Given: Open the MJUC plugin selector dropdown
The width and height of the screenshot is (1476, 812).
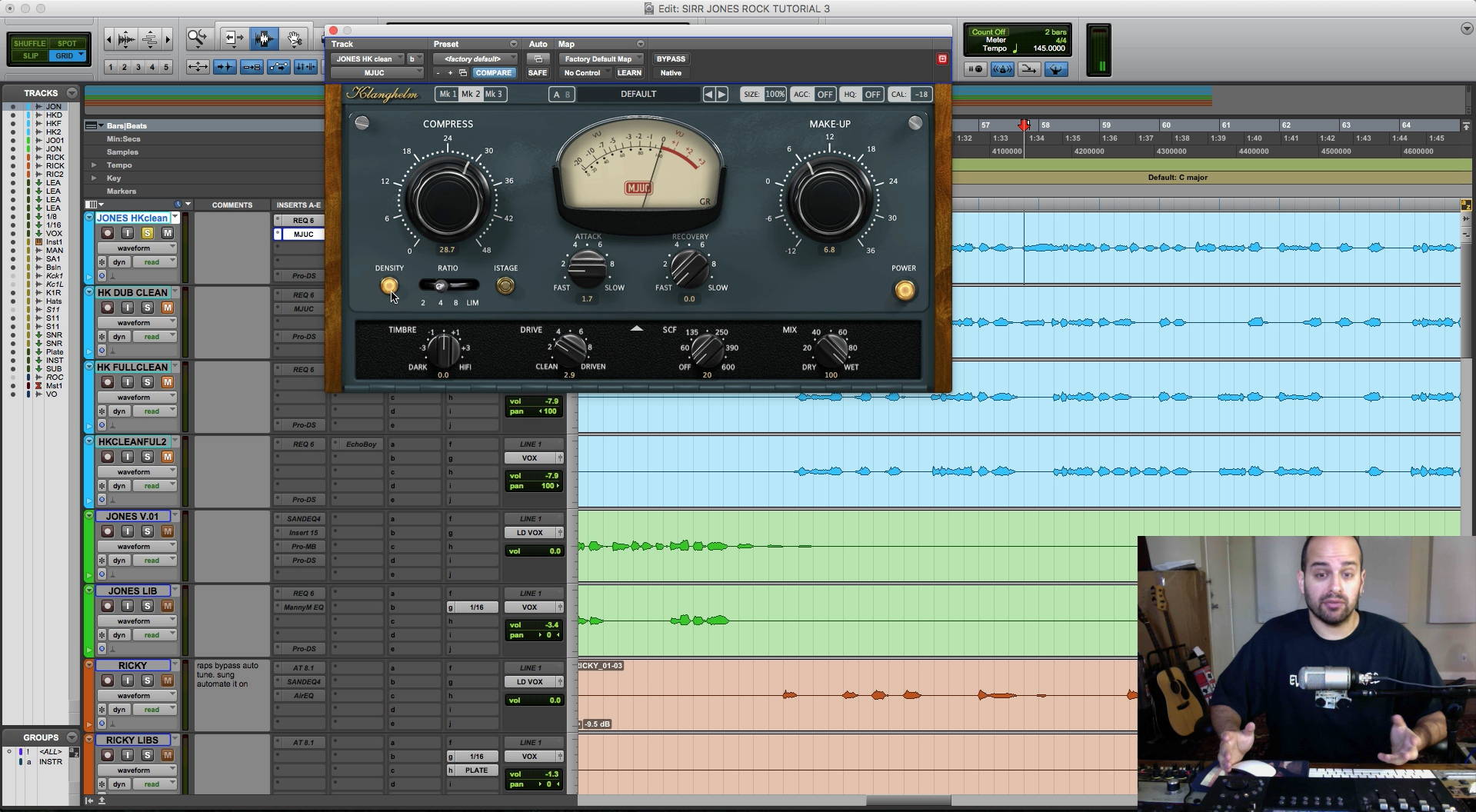Looking at the screenshot, I should click(x=377, y=73).
